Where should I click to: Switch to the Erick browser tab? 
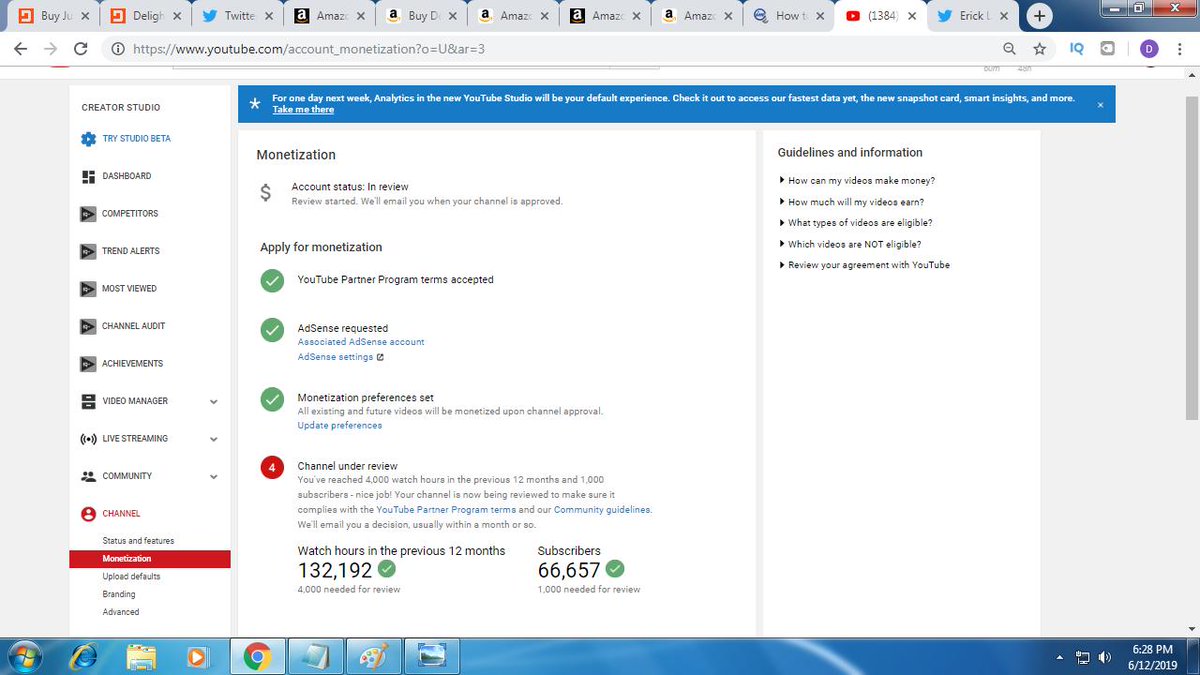pyautogui.click(x=972, y=16)
